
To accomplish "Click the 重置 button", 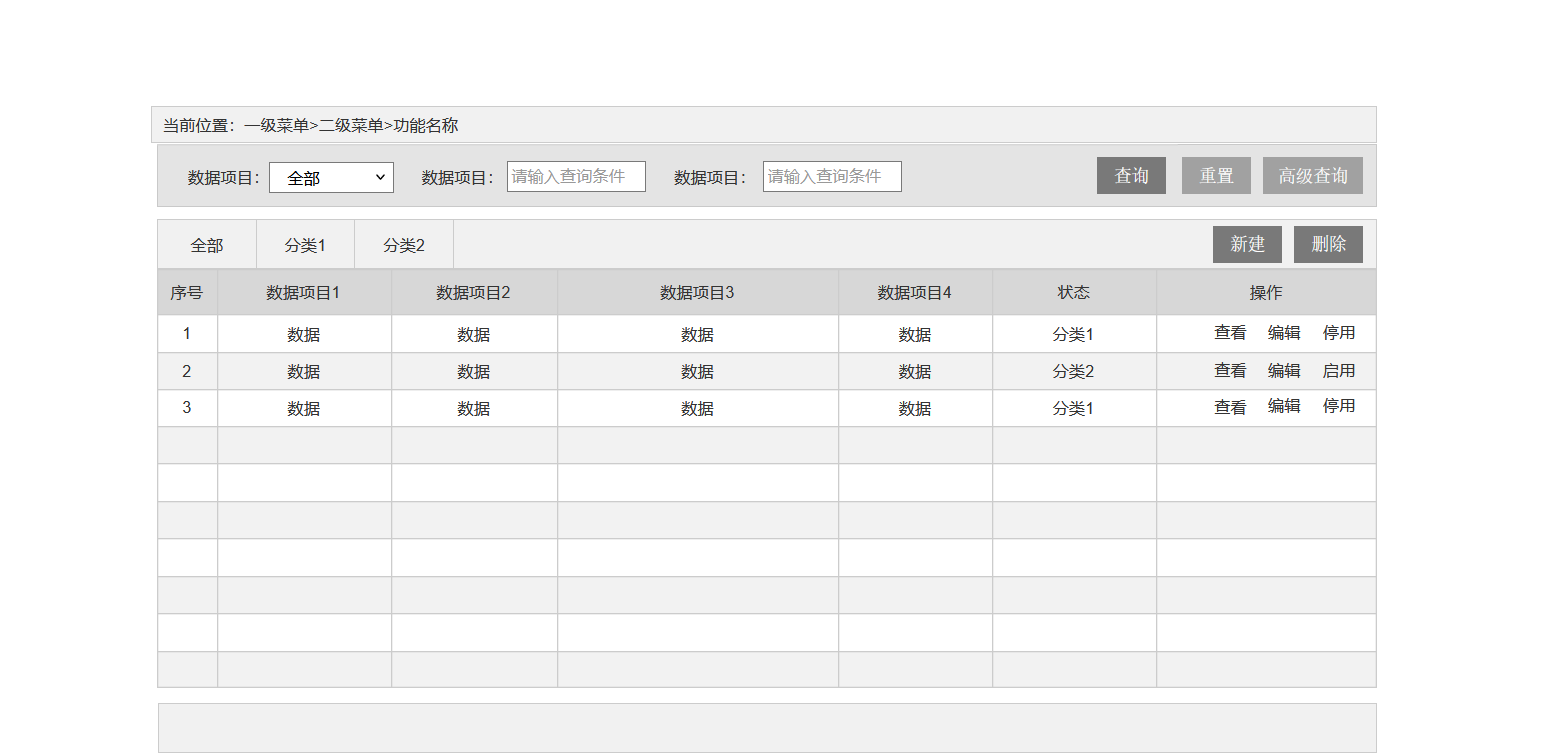I will click(x=1216, y=176).
